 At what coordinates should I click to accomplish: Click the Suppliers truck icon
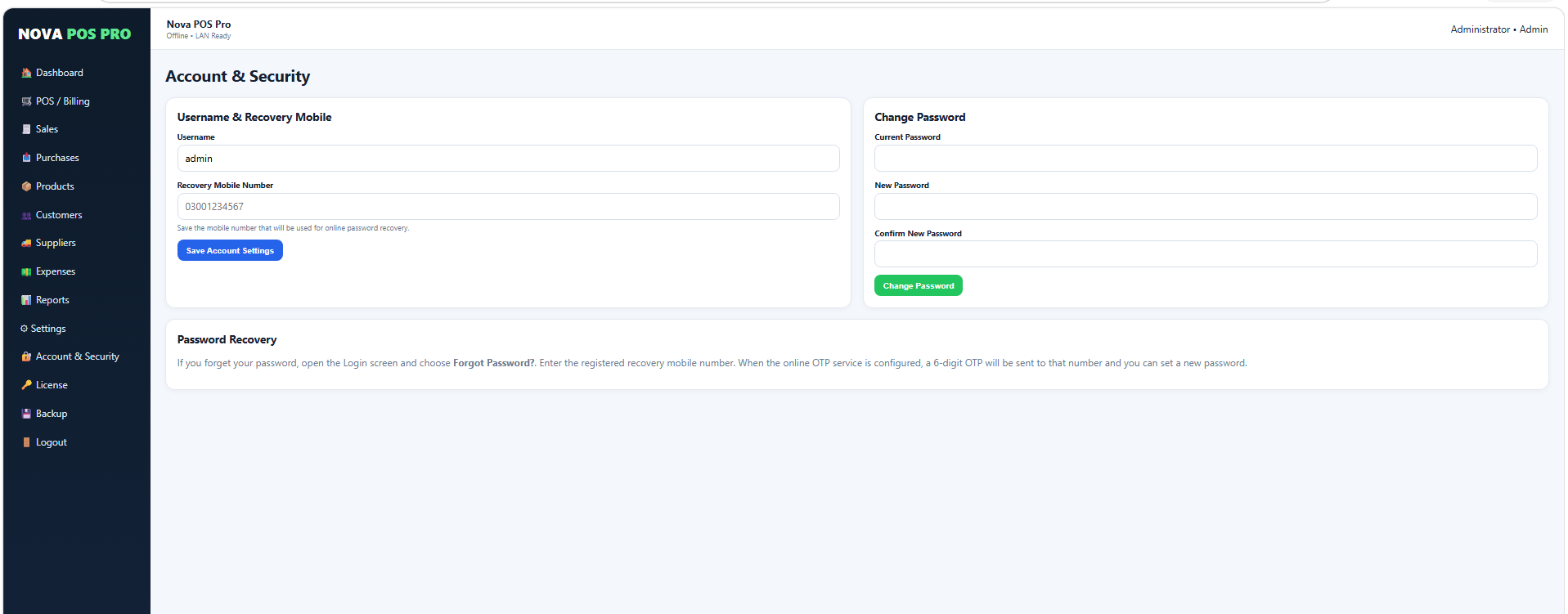pos(26,243)
